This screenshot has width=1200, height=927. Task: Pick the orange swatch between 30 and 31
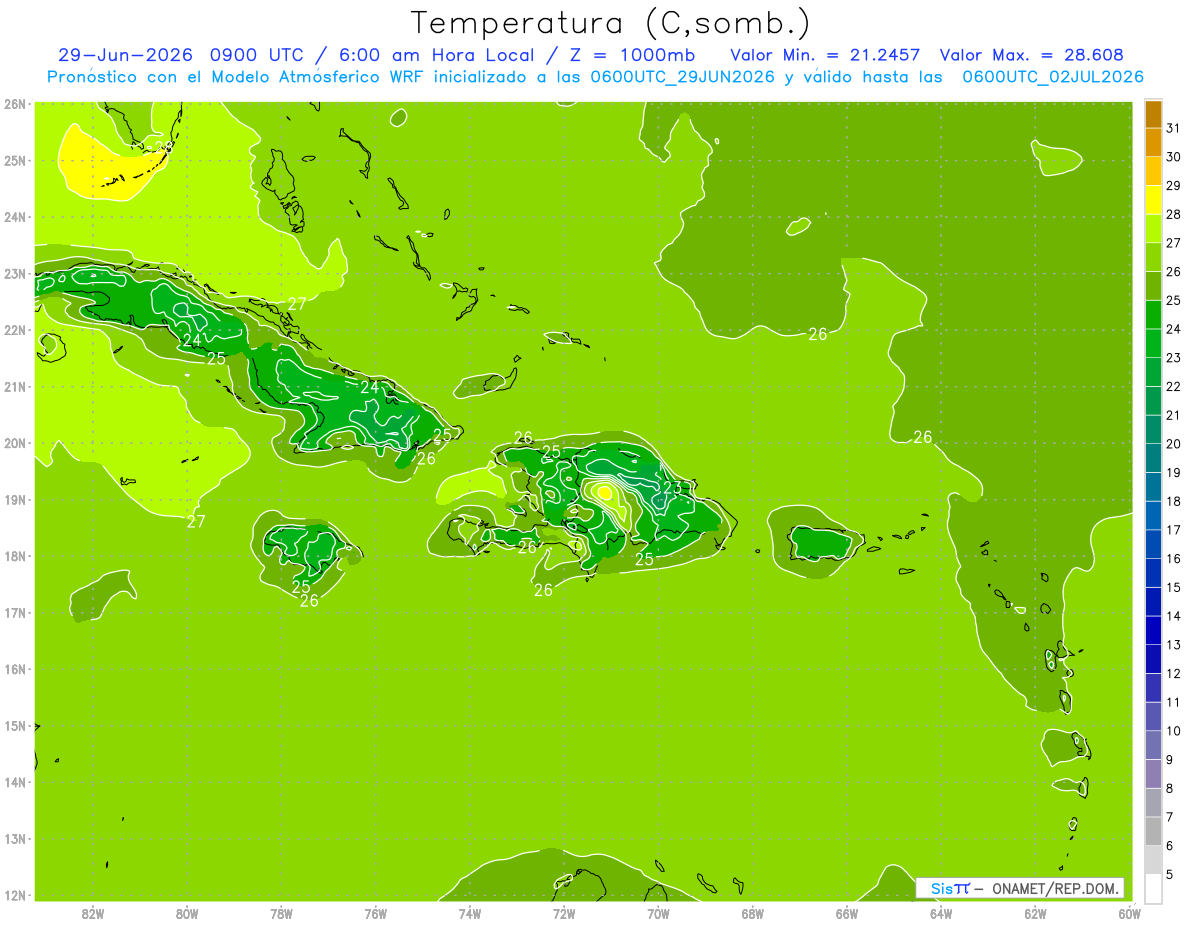[1153, 143]
